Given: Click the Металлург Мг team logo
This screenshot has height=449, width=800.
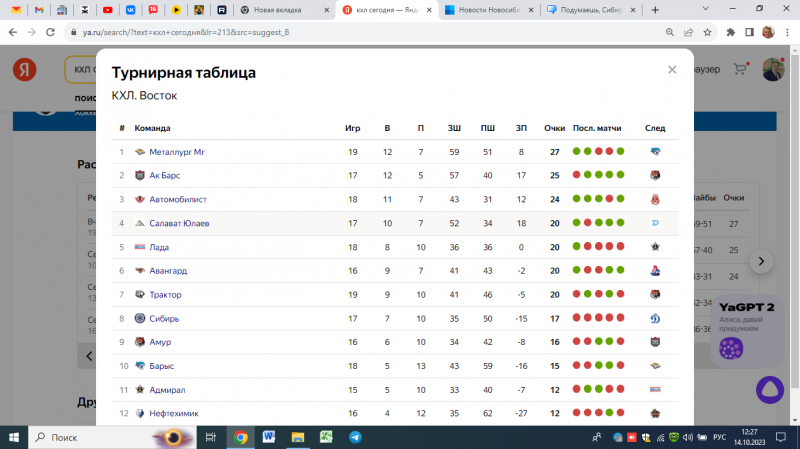Looking at the screenshot, I should coord(139,152).
